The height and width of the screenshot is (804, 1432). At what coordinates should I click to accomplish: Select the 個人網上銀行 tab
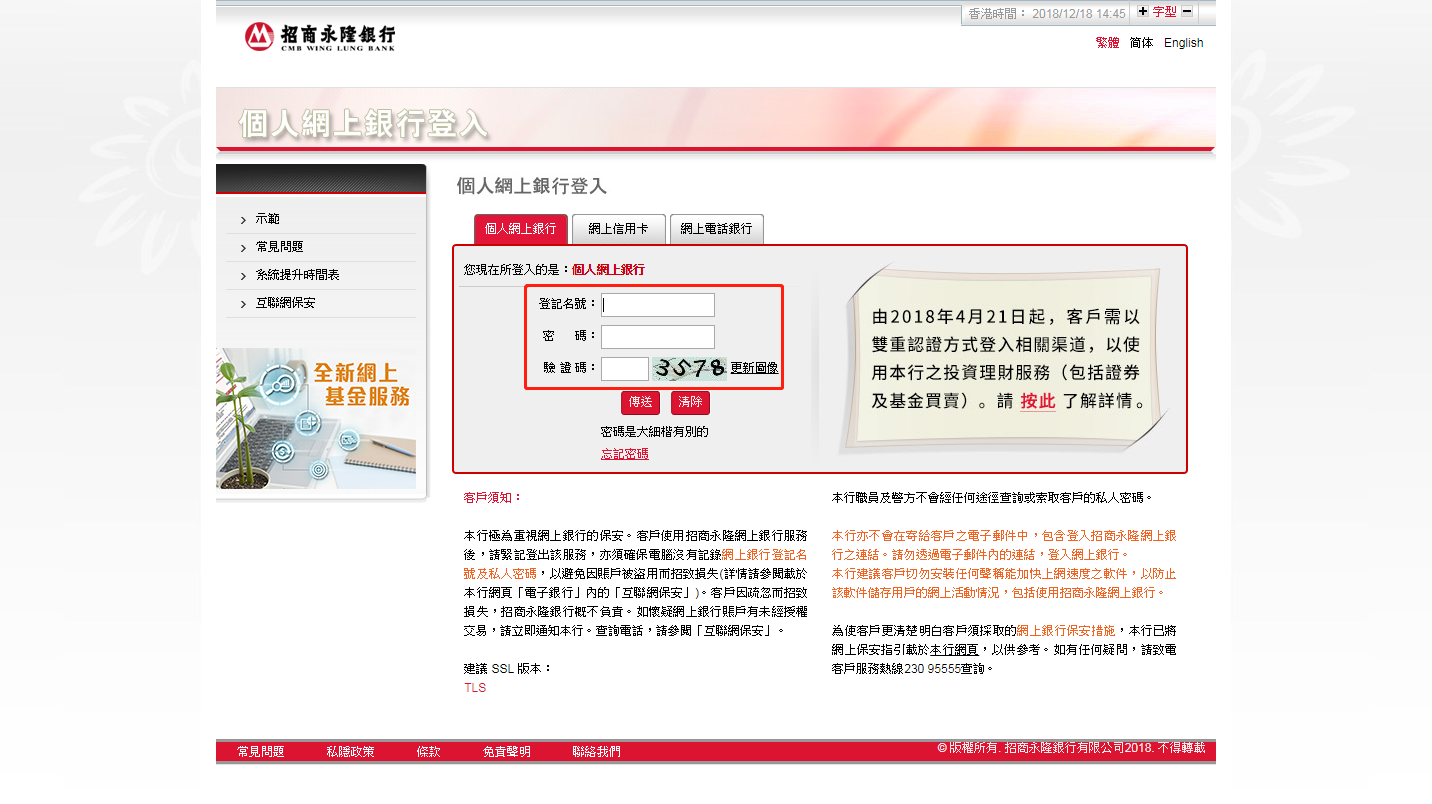pyautogui.click(x=521, y=229)
